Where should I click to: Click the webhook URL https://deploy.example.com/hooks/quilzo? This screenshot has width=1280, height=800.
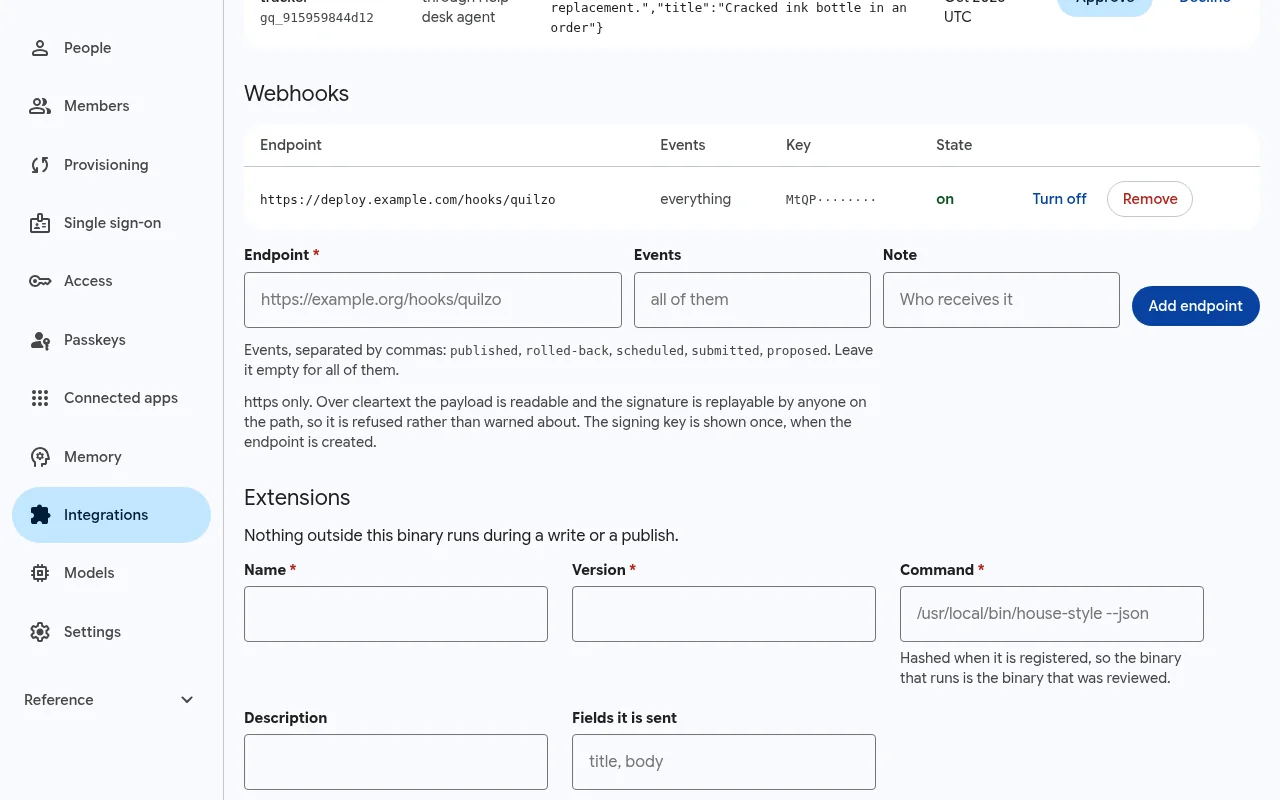tap(408, 200)
